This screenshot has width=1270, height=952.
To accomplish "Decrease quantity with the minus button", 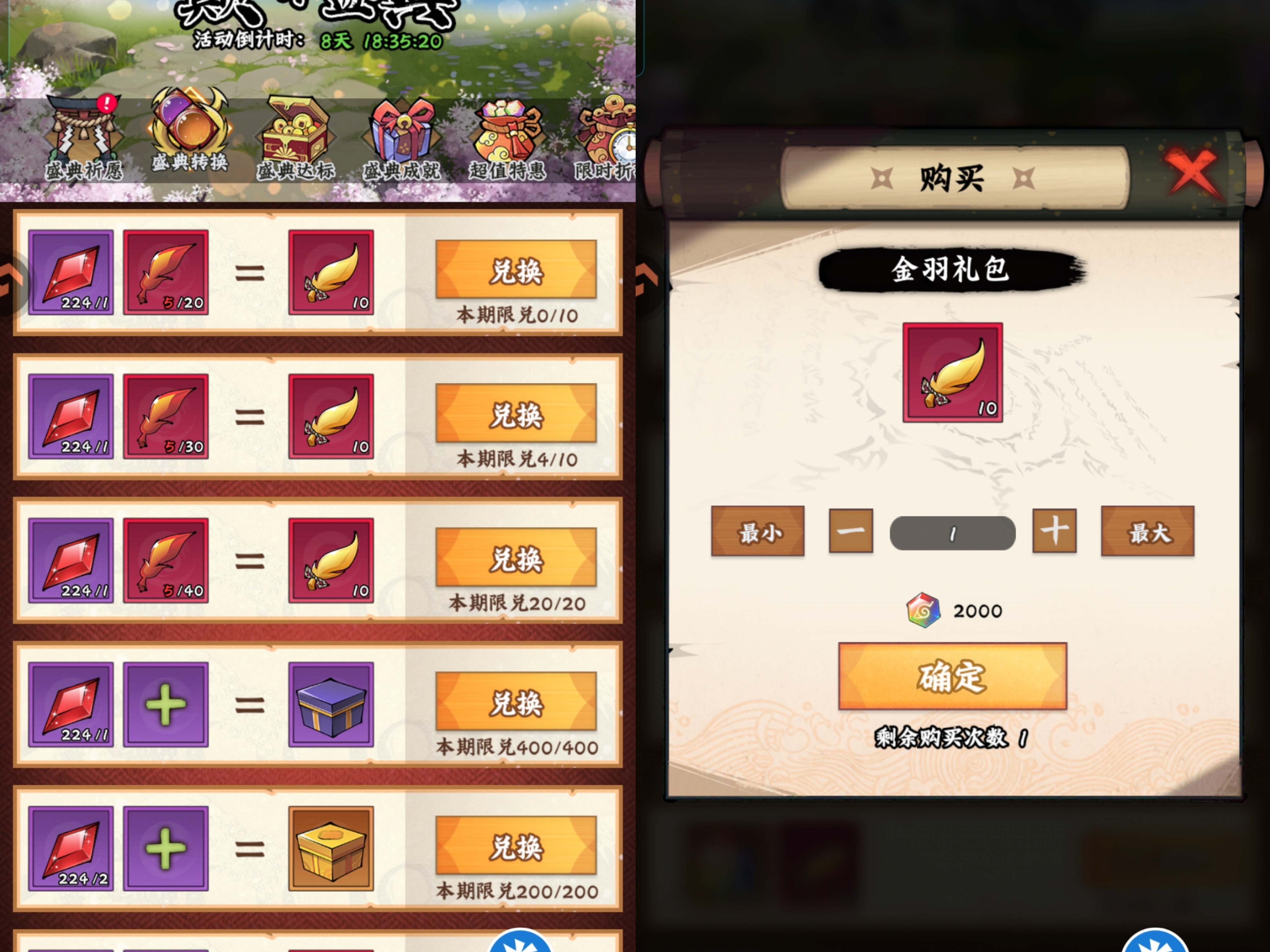I will [851, 531].
